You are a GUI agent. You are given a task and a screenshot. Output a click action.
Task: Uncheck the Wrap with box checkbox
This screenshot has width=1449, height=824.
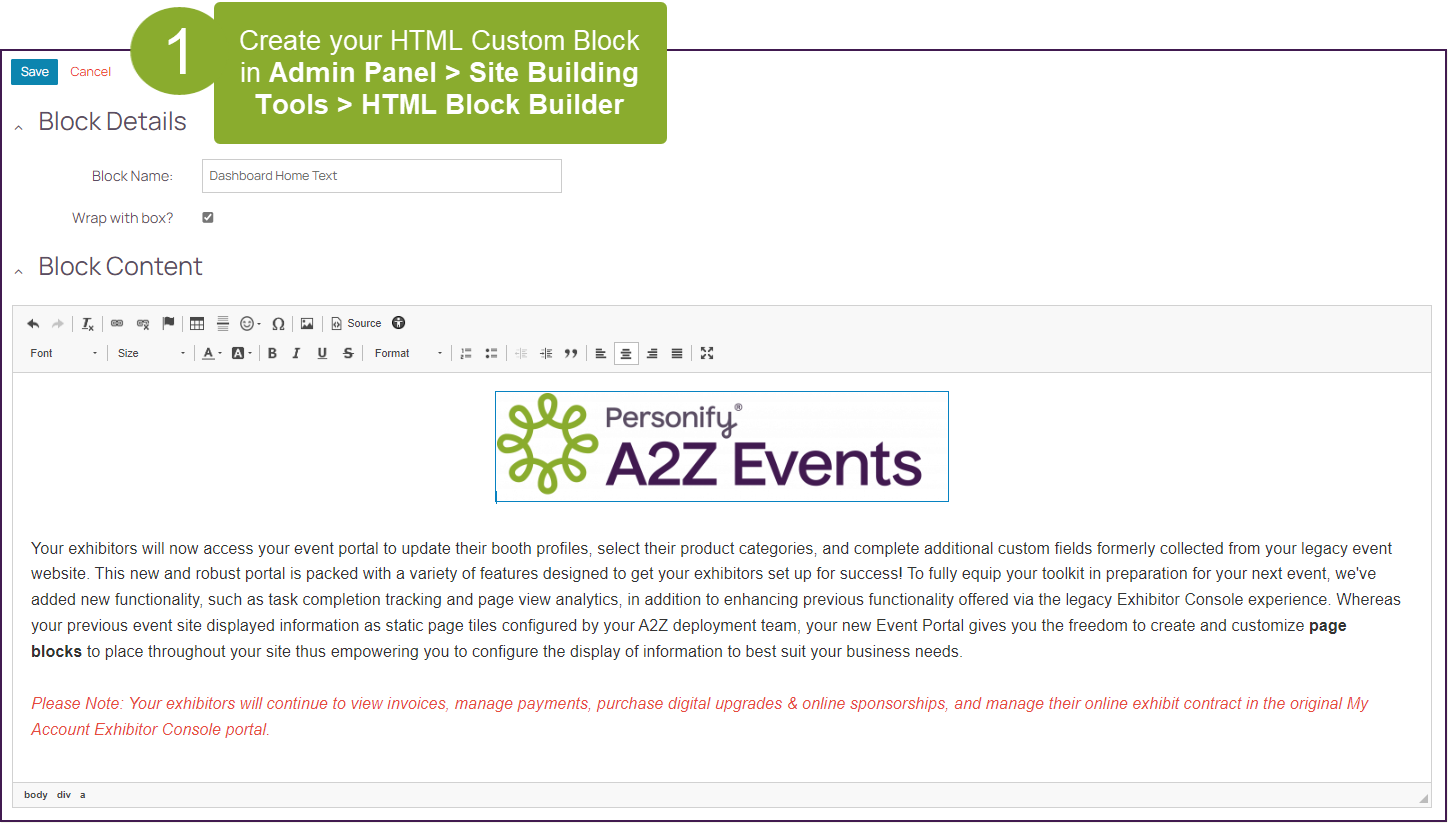[208, 217]
